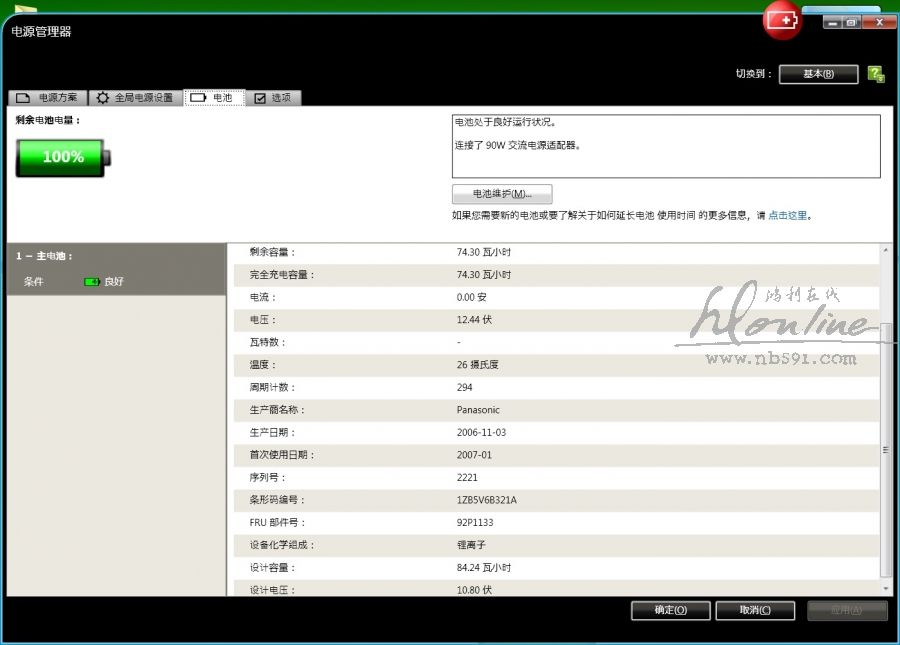Confirm with the 确定(O) button
Image resolution: width=900 pixels, height=645 pixels.
tap(670, 610)
